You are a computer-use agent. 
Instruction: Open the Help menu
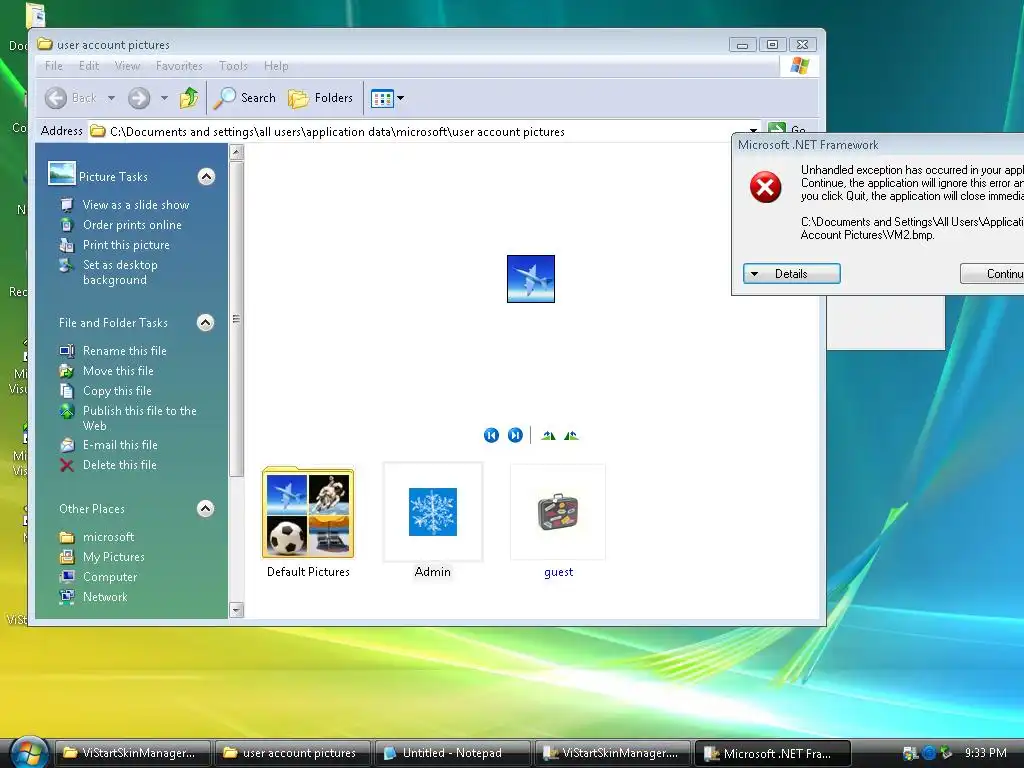pyautogui.click(x=276, y=66)
